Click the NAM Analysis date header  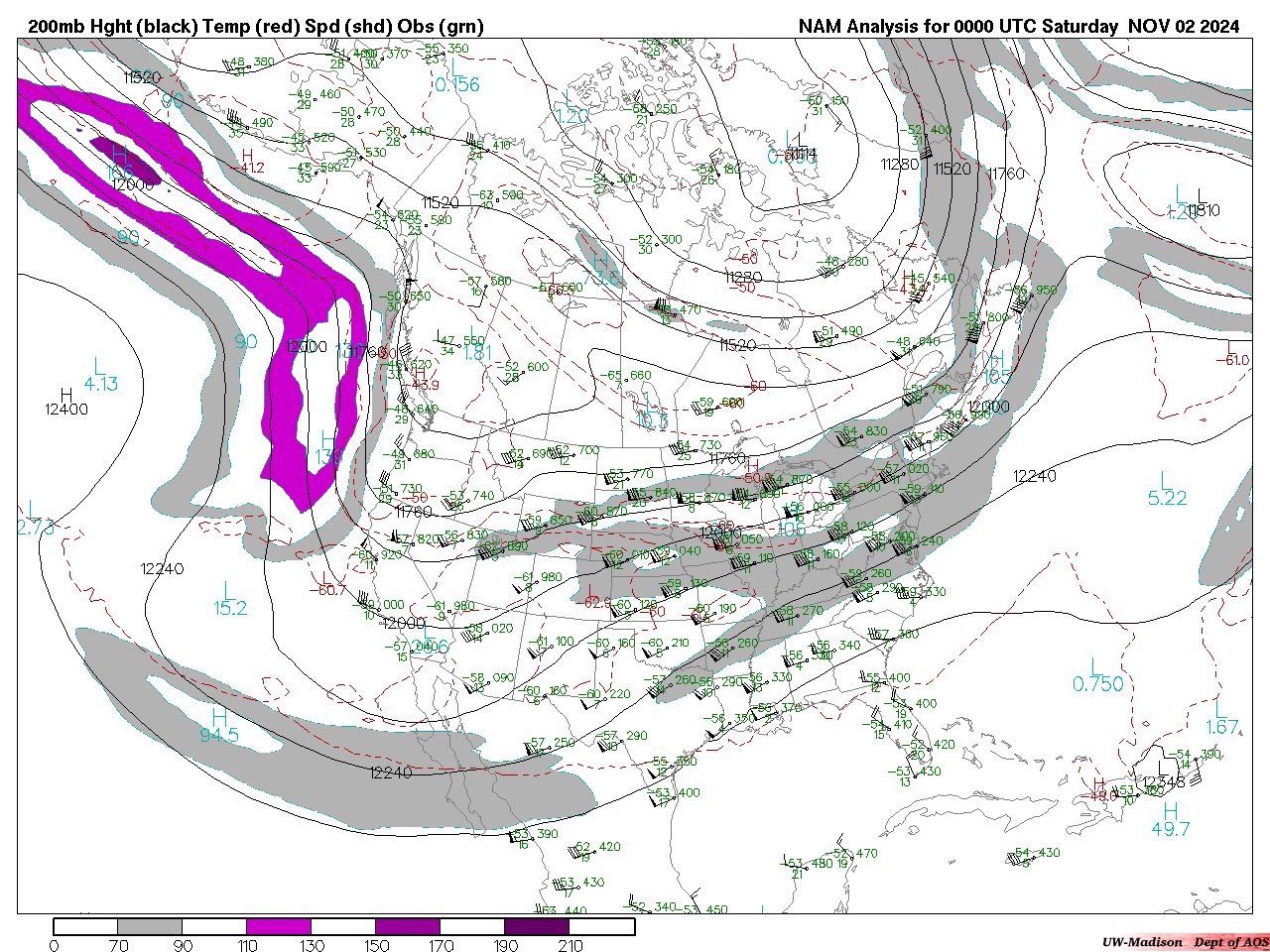pos(1018,27)
